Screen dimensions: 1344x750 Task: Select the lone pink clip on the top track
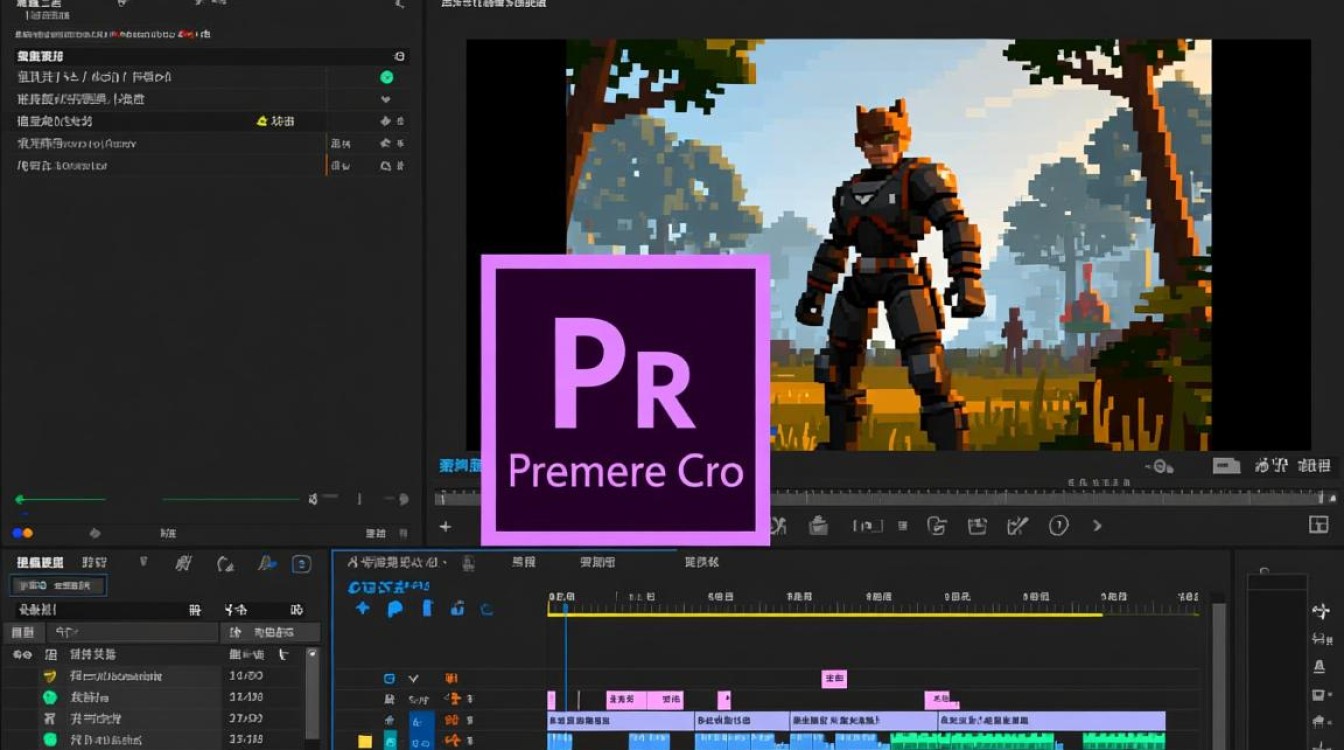pos(834,679)
